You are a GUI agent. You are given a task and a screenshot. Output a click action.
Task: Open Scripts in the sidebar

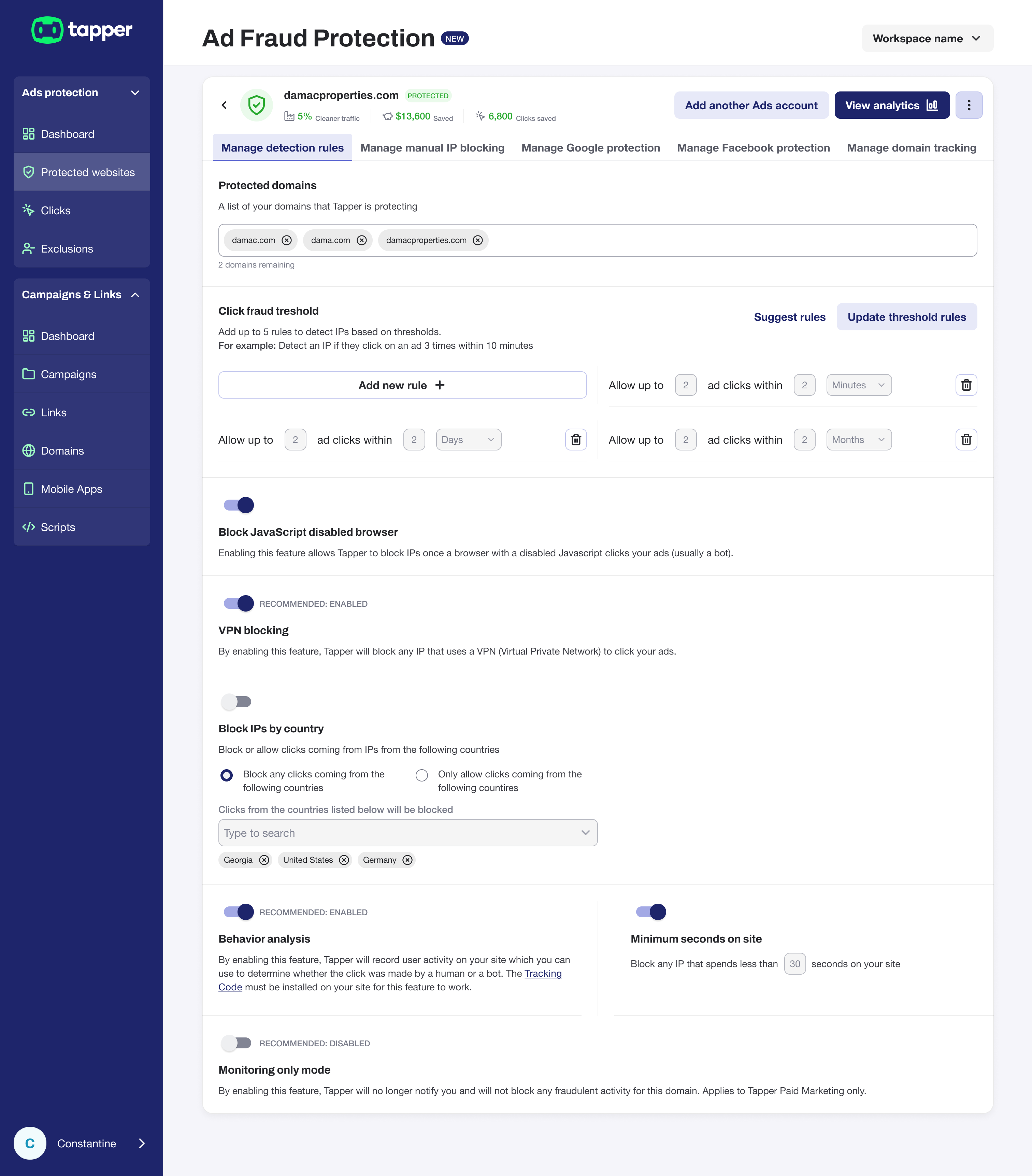(x=58, y=527)
